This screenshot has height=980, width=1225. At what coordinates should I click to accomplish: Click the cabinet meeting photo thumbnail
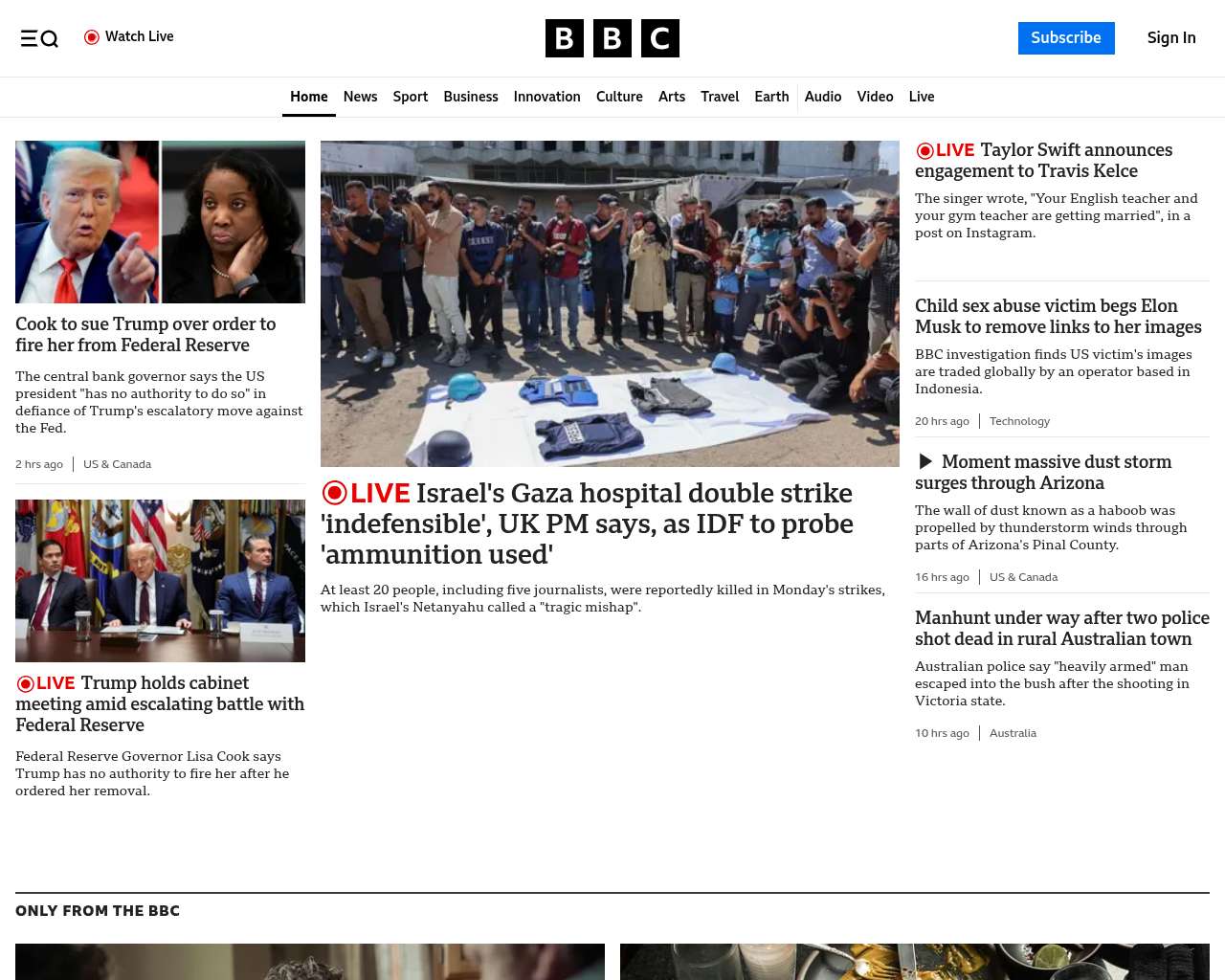click(160, 581)
